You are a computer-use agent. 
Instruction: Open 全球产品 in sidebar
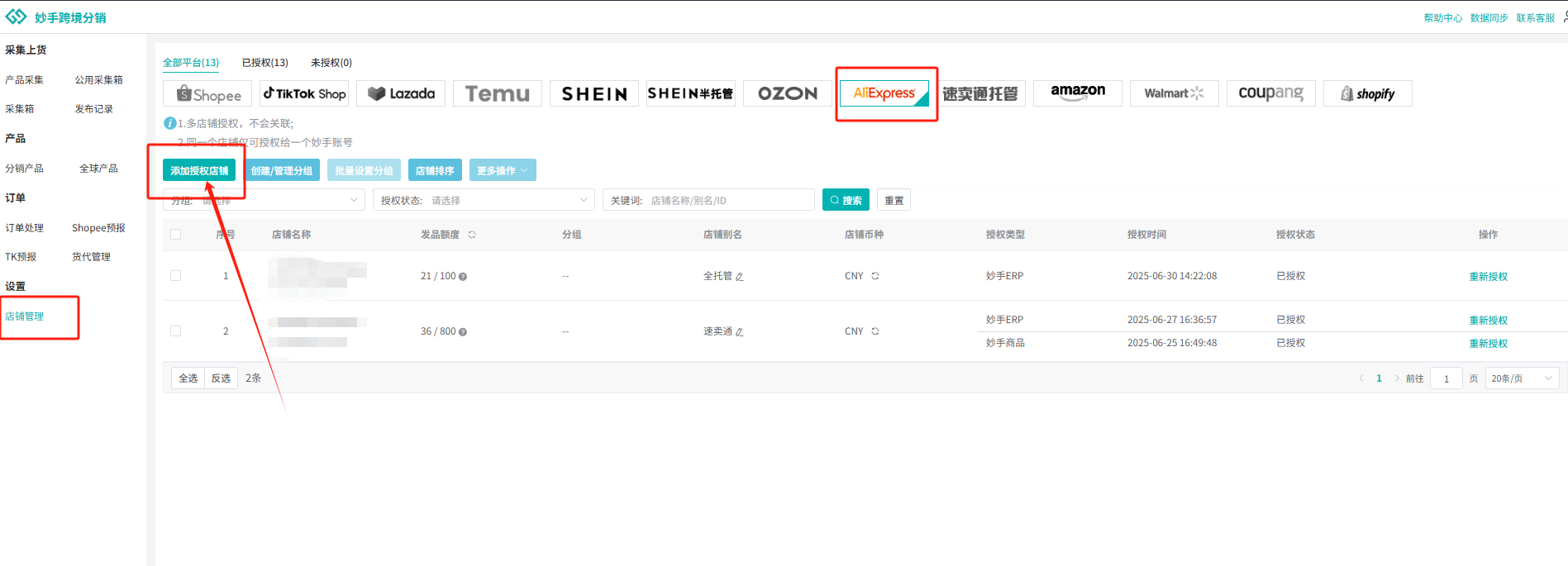click(x=98, y=169)
